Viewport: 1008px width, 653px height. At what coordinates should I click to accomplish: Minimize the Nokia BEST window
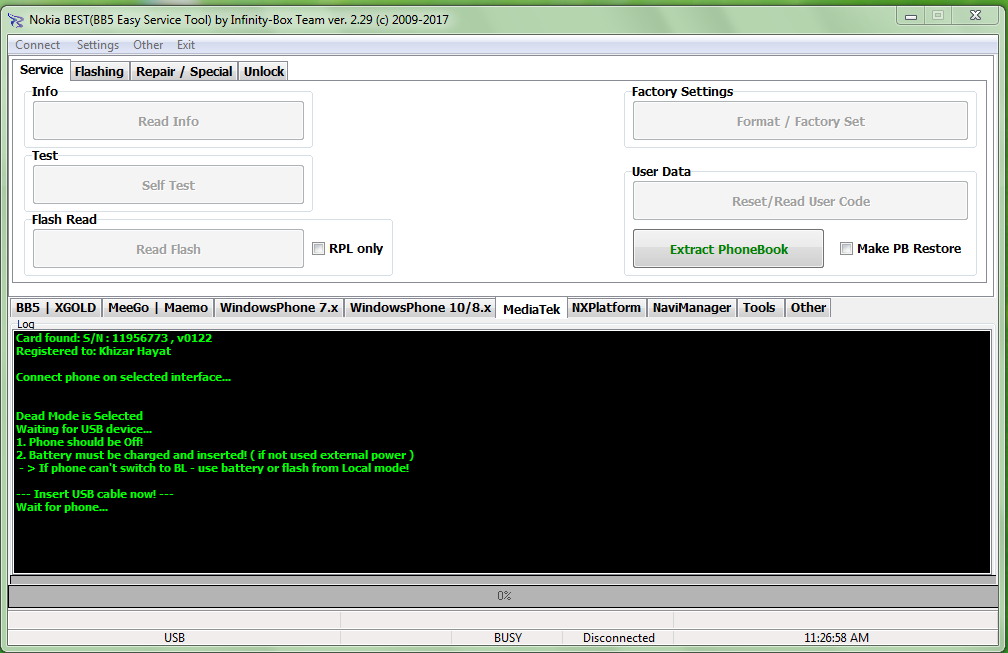pos(911,16)
